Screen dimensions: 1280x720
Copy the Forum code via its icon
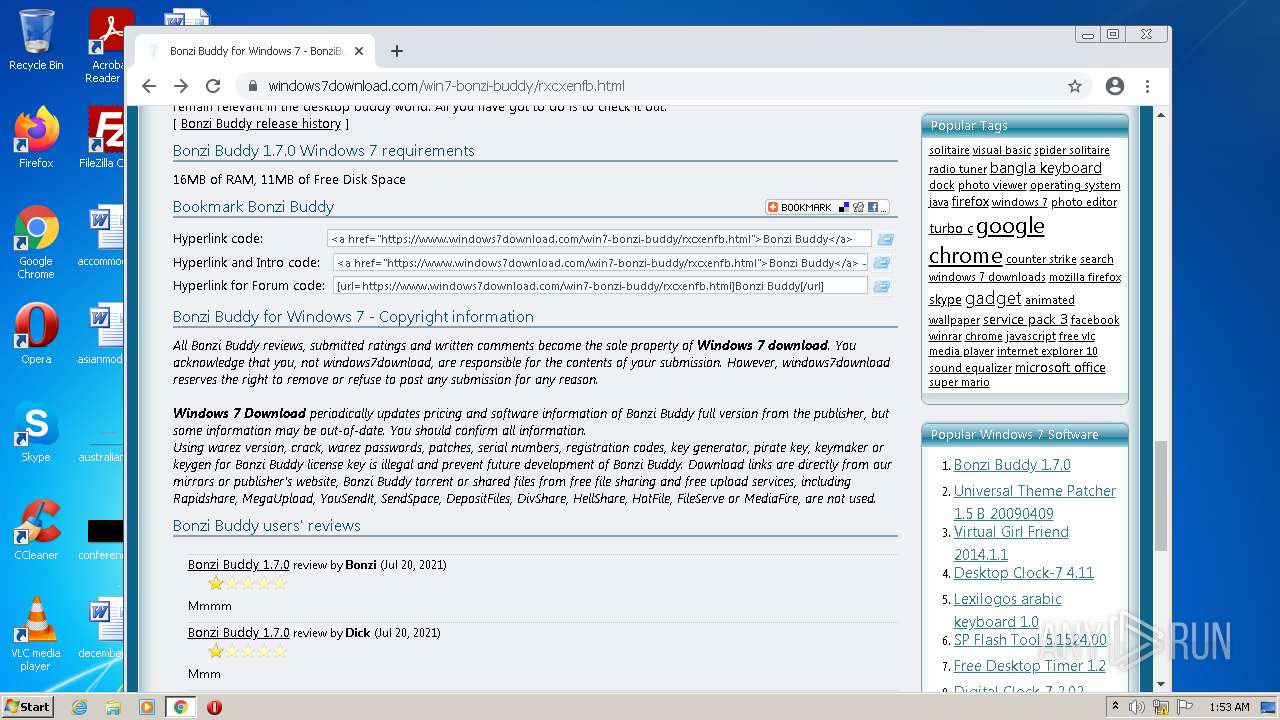point(881,286)
